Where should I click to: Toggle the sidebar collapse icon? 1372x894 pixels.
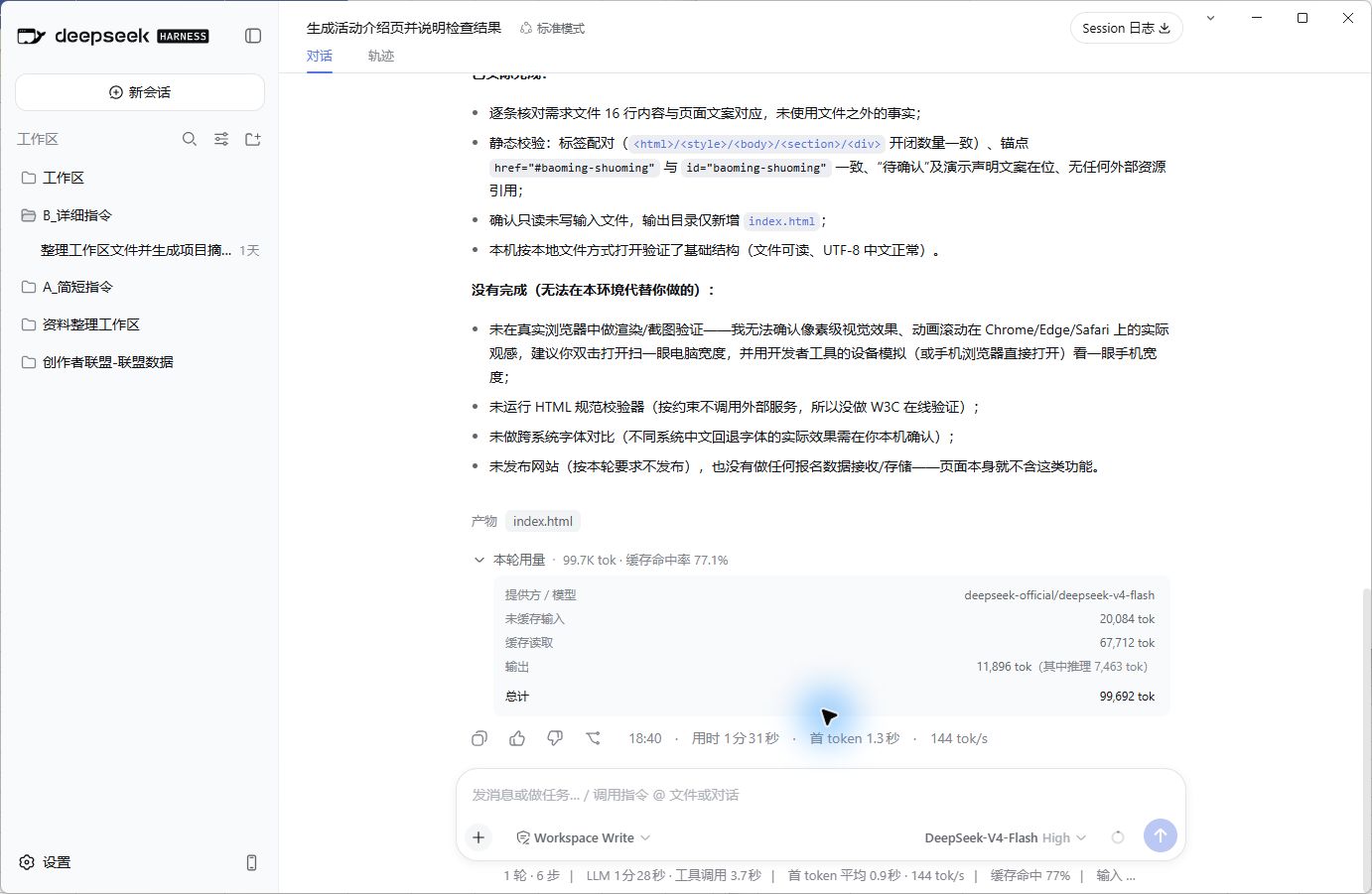click(x=253, y=36)
